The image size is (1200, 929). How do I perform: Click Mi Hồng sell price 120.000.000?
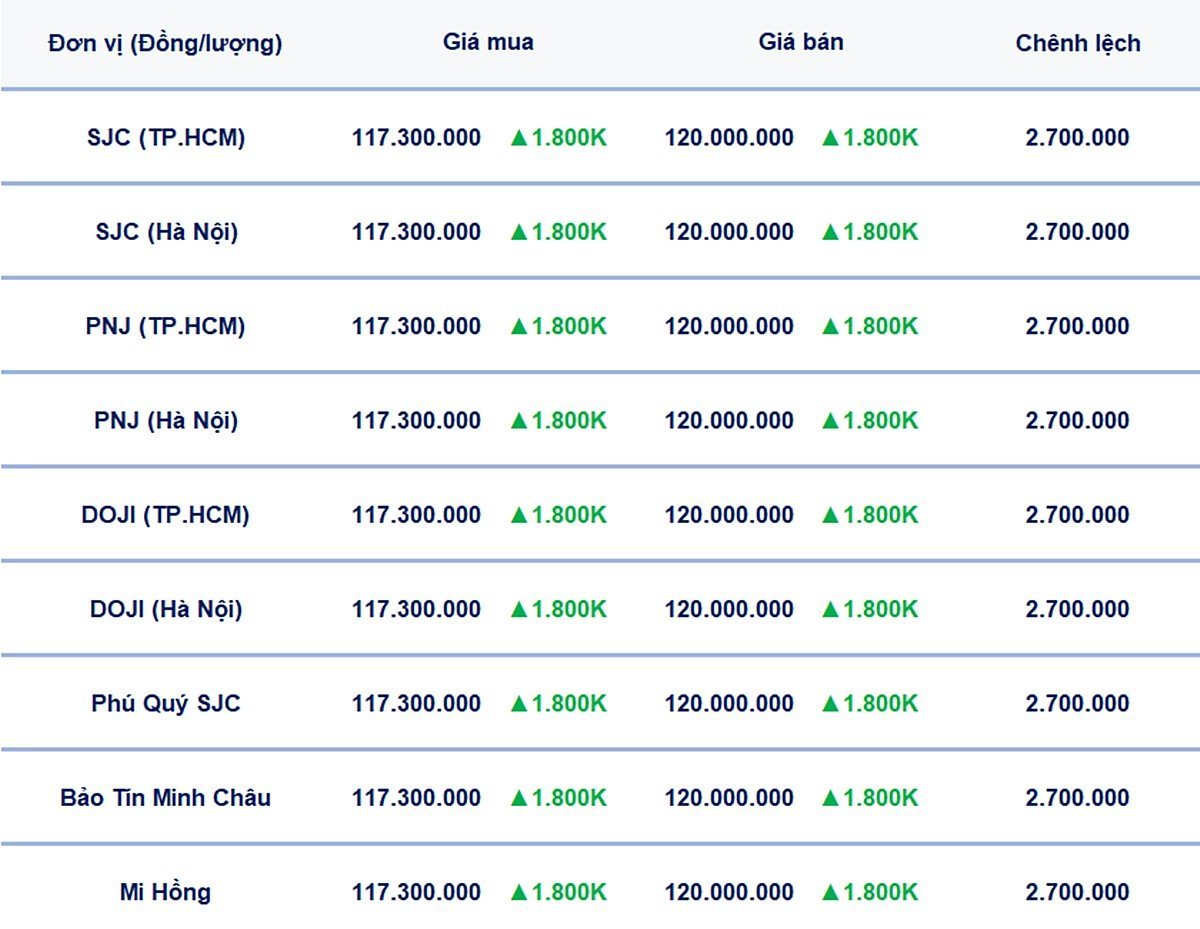coord(729,892)
